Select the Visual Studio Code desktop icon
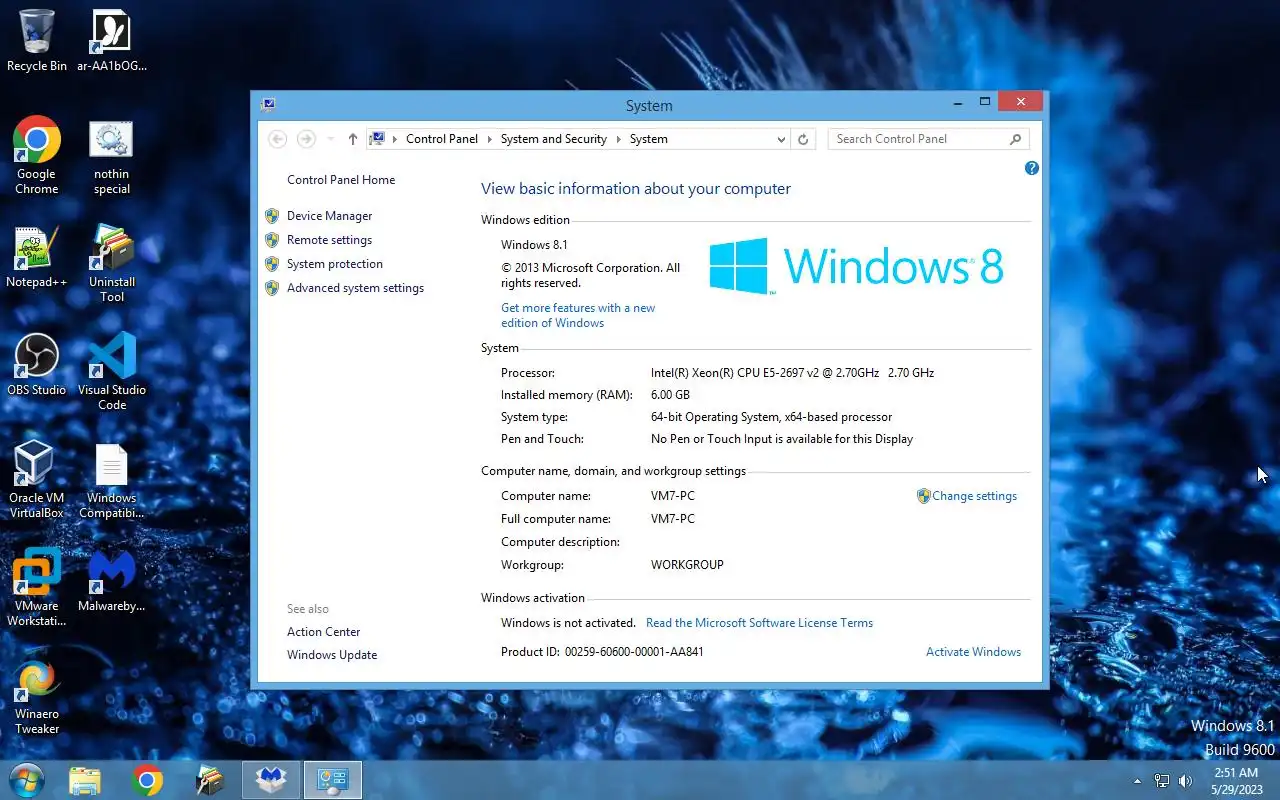The height and width of the screenshot is (800, 1280). 112,372
